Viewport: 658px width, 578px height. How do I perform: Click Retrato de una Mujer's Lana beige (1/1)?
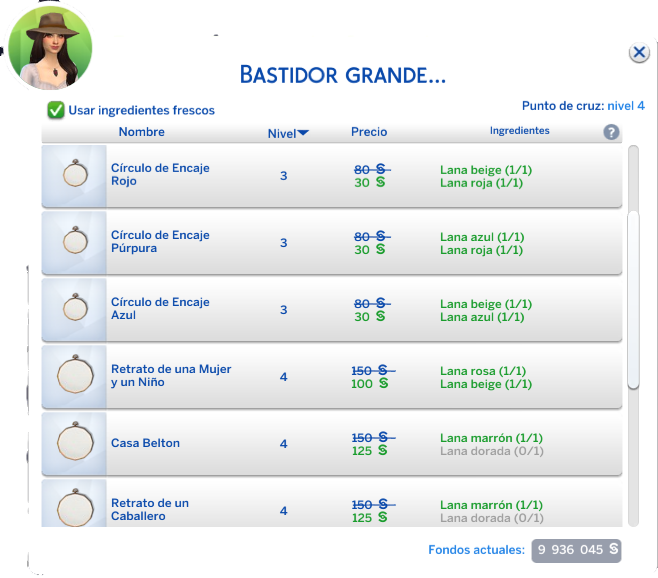tap(486, 384)
